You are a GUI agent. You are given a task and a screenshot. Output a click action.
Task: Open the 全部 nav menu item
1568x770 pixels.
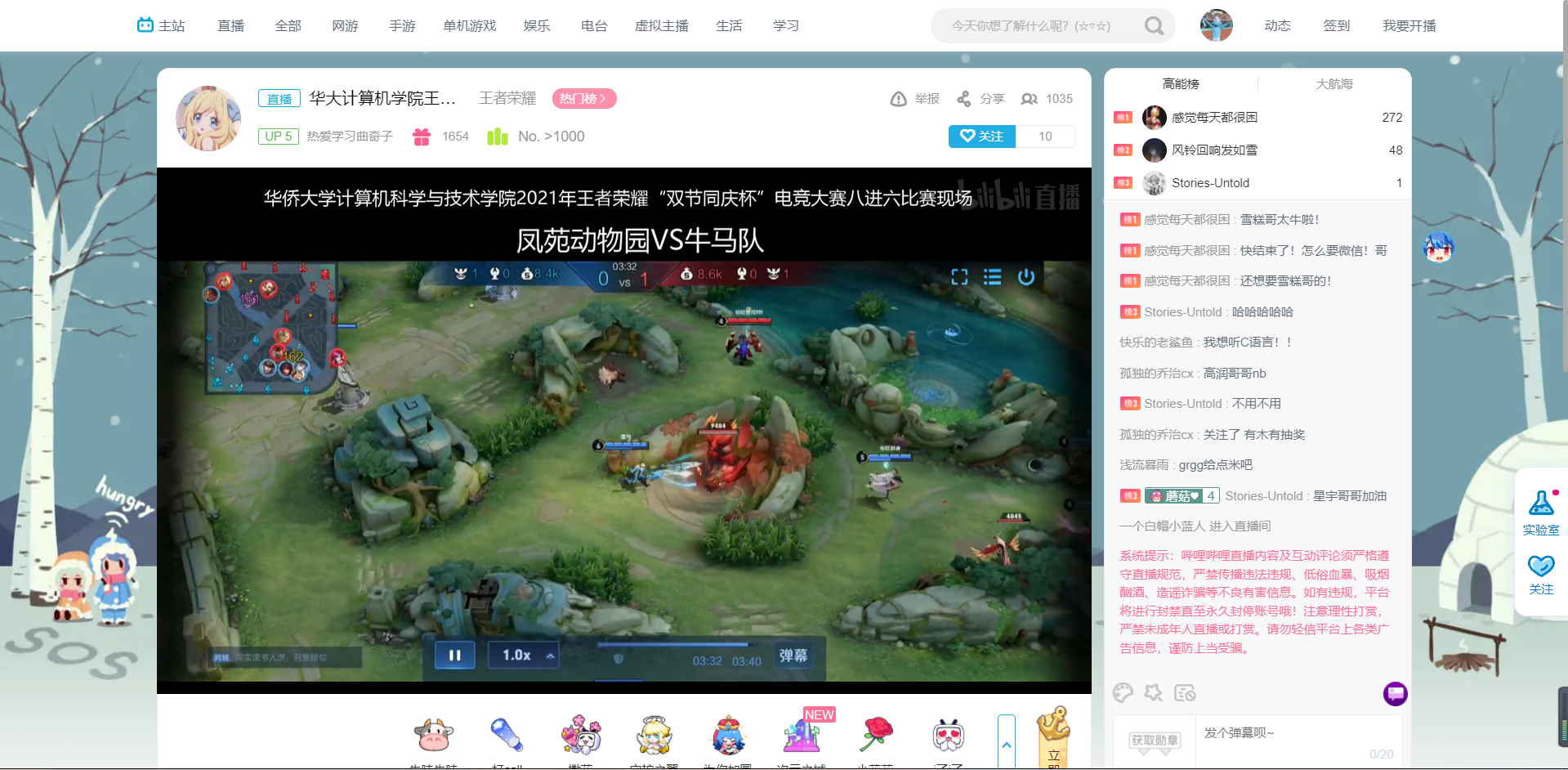[288, 26]
